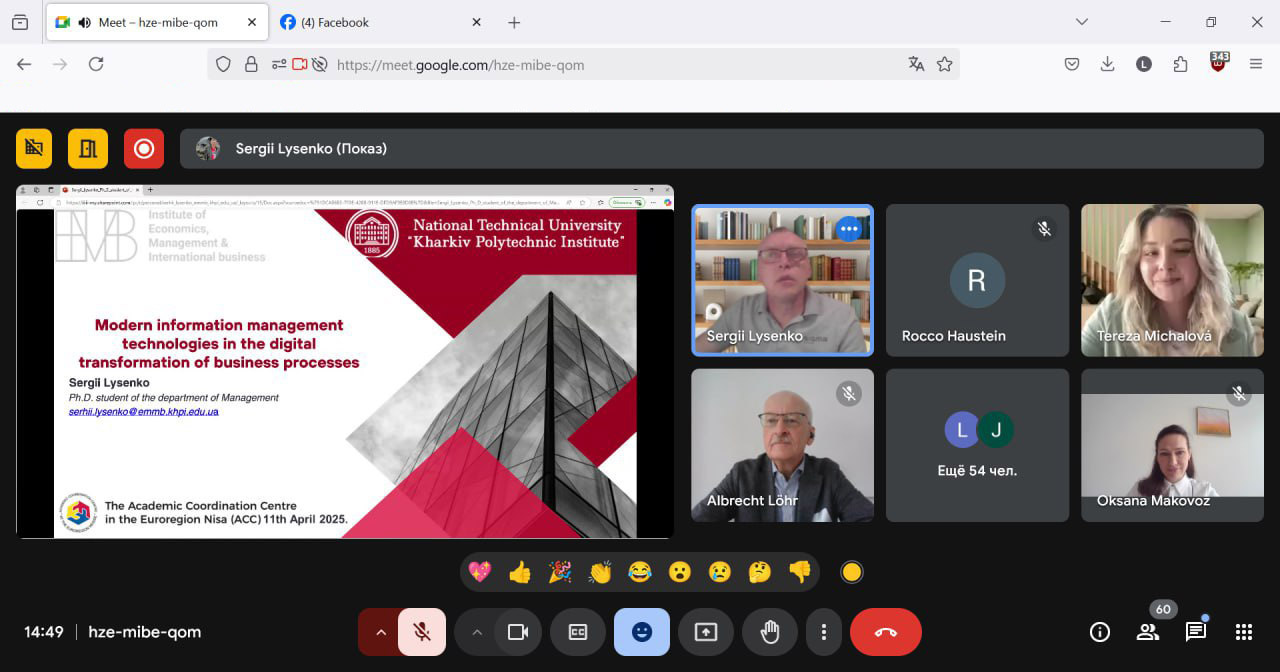Click the red record extension button

[x=144, y=149]
